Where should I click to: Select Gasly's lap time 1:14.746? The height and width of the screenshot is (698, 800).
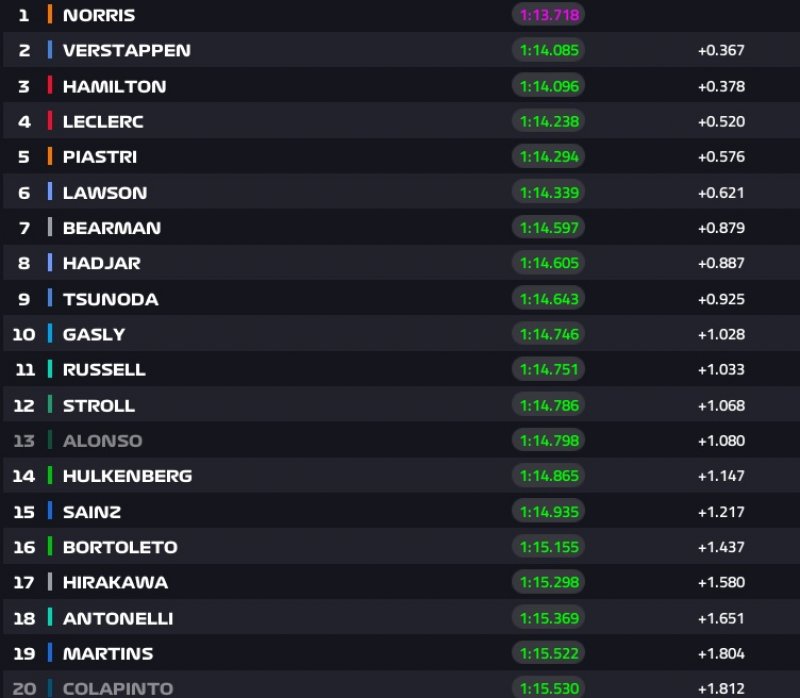point(549,334)
